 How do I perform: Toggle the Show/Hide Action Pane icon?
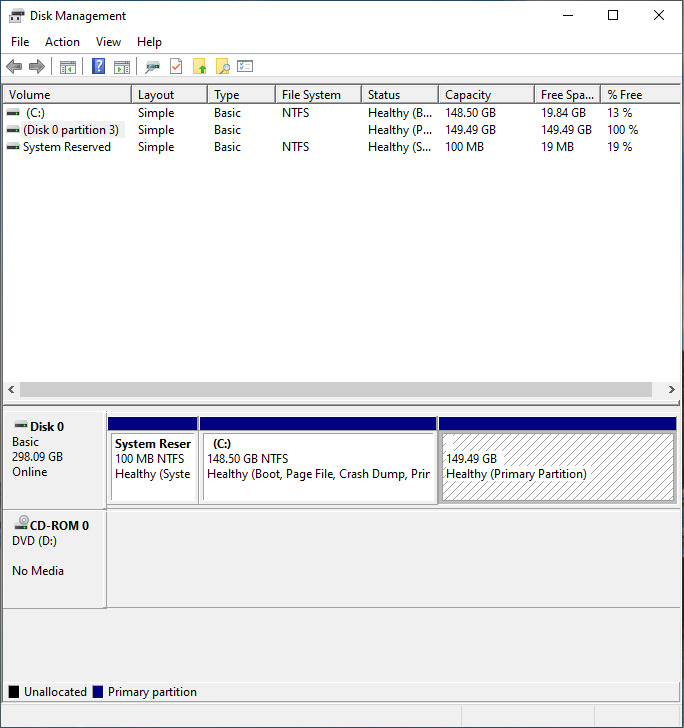[x=122, y=67]
